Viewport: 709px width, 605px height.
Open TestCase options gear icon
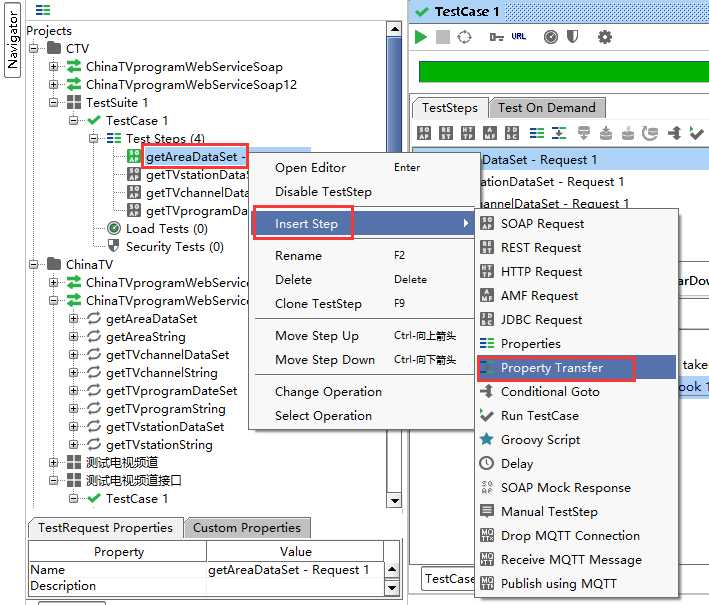(605, 37)
